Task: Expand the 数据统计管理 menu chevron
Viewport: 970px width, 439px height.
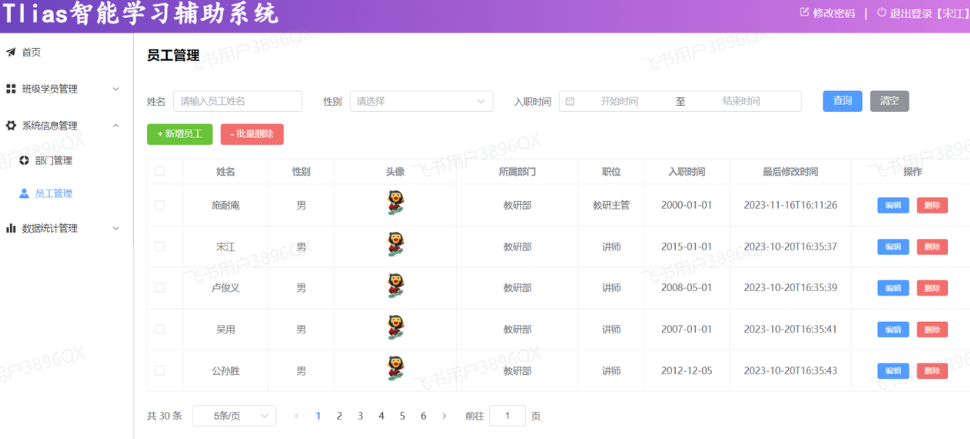Action: [116, 228]
